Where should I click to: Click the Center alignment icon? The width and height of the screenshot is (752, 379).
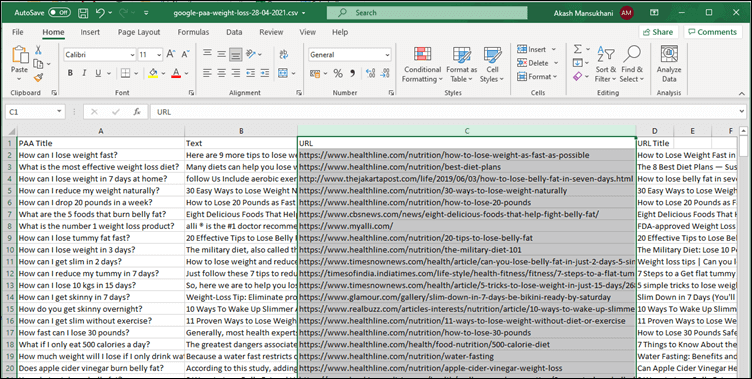221,73
